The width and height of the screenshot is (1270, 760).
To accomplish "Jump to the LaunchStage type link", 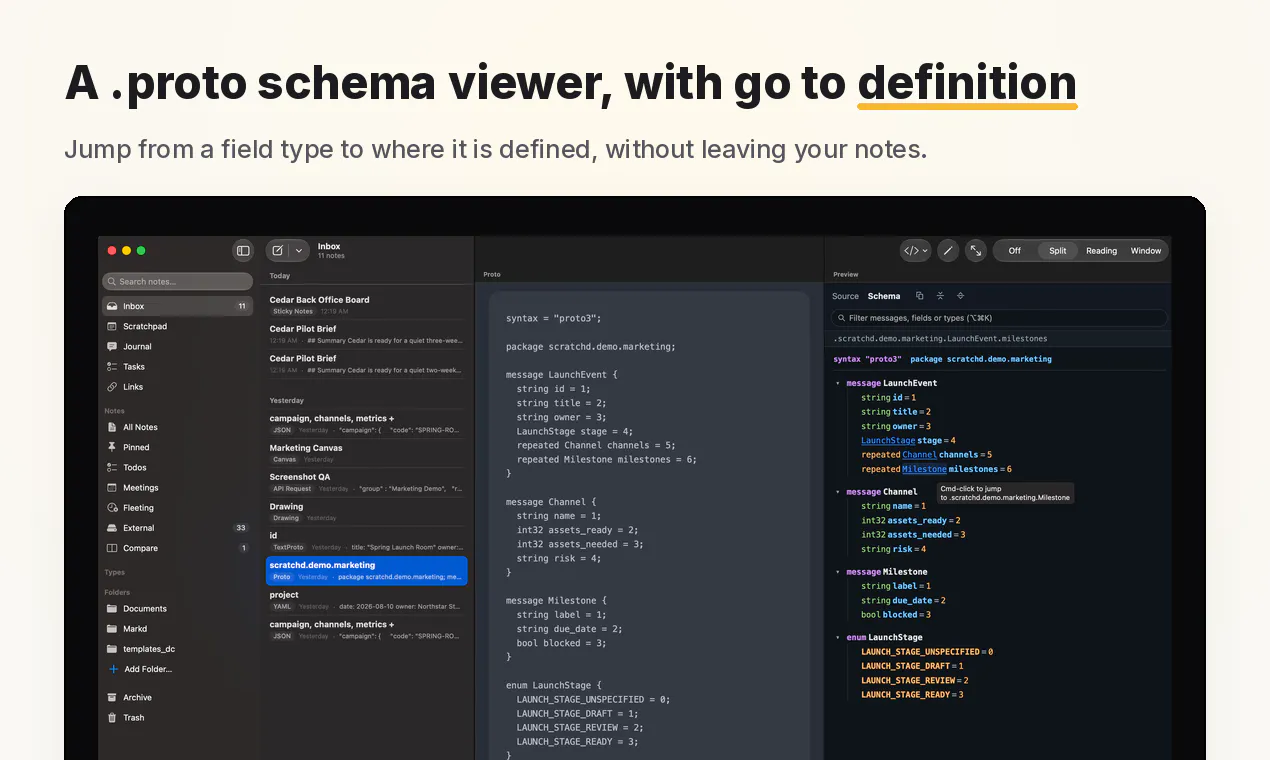I will [x=888, y=440].
